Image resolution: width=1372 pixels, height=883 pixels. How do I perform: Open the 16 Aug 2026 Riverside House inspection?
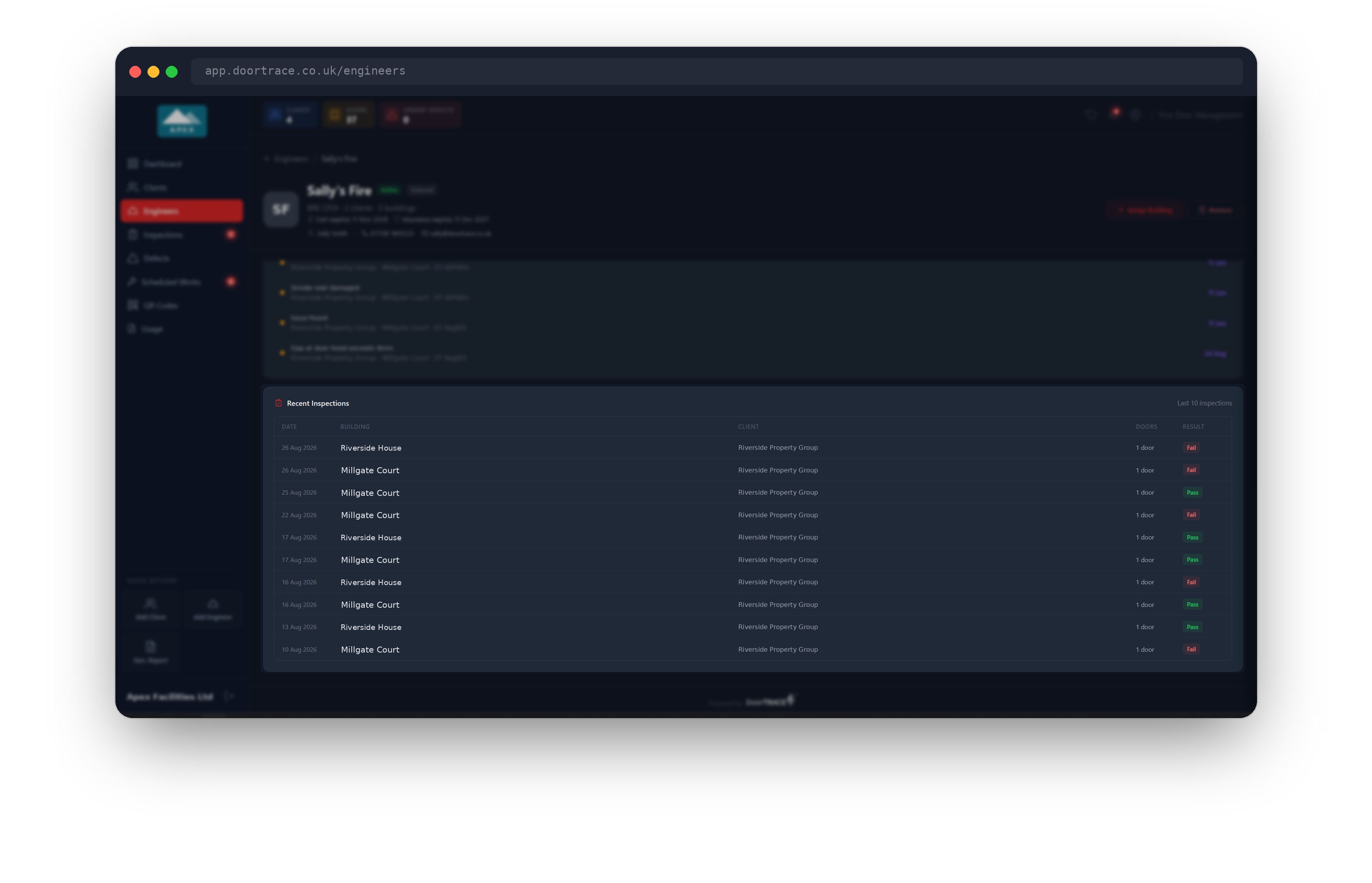(753, 582)
